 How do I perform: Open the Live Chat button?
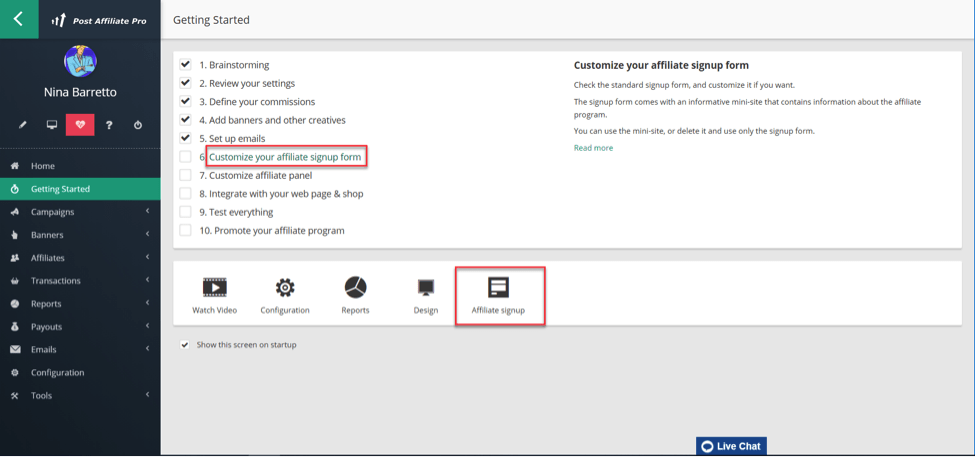click(x=731, y=446)
